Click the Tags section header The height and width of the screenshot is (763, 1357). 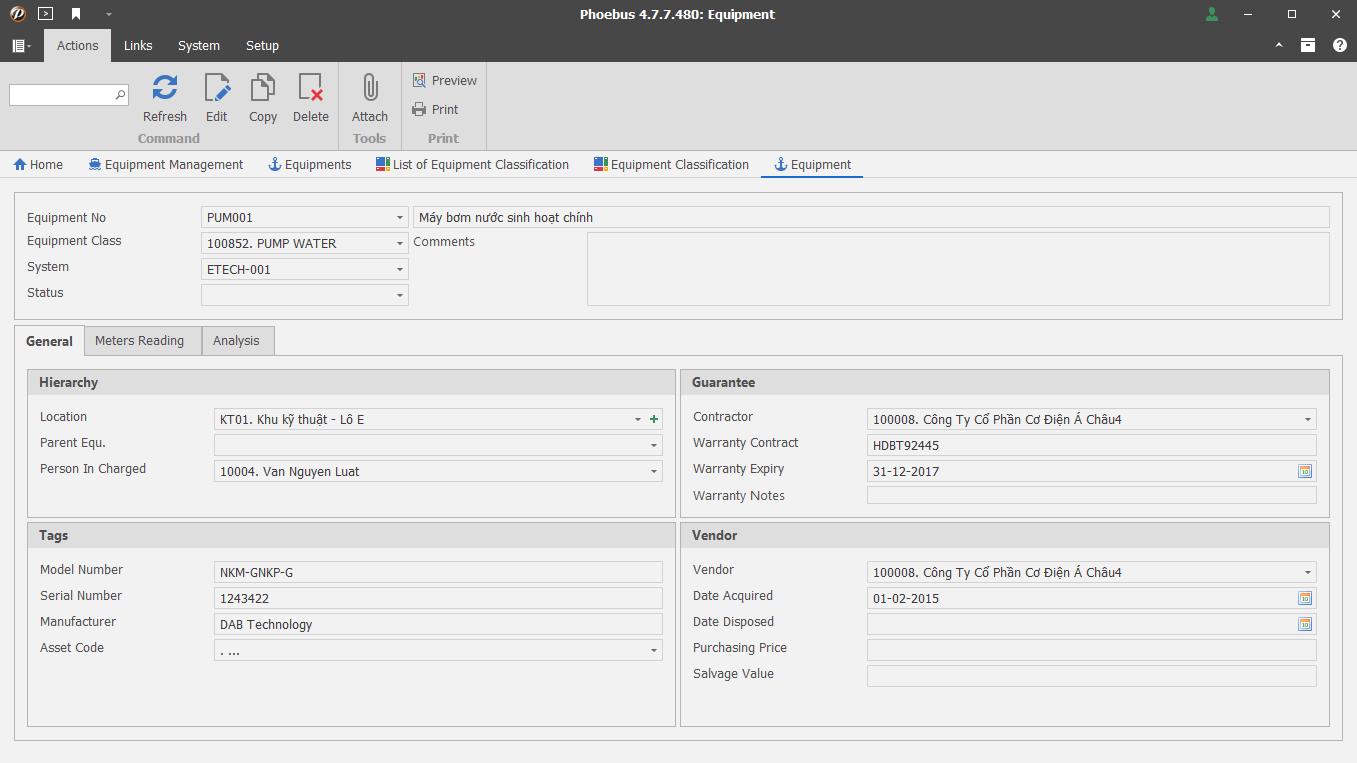[351, 536]
